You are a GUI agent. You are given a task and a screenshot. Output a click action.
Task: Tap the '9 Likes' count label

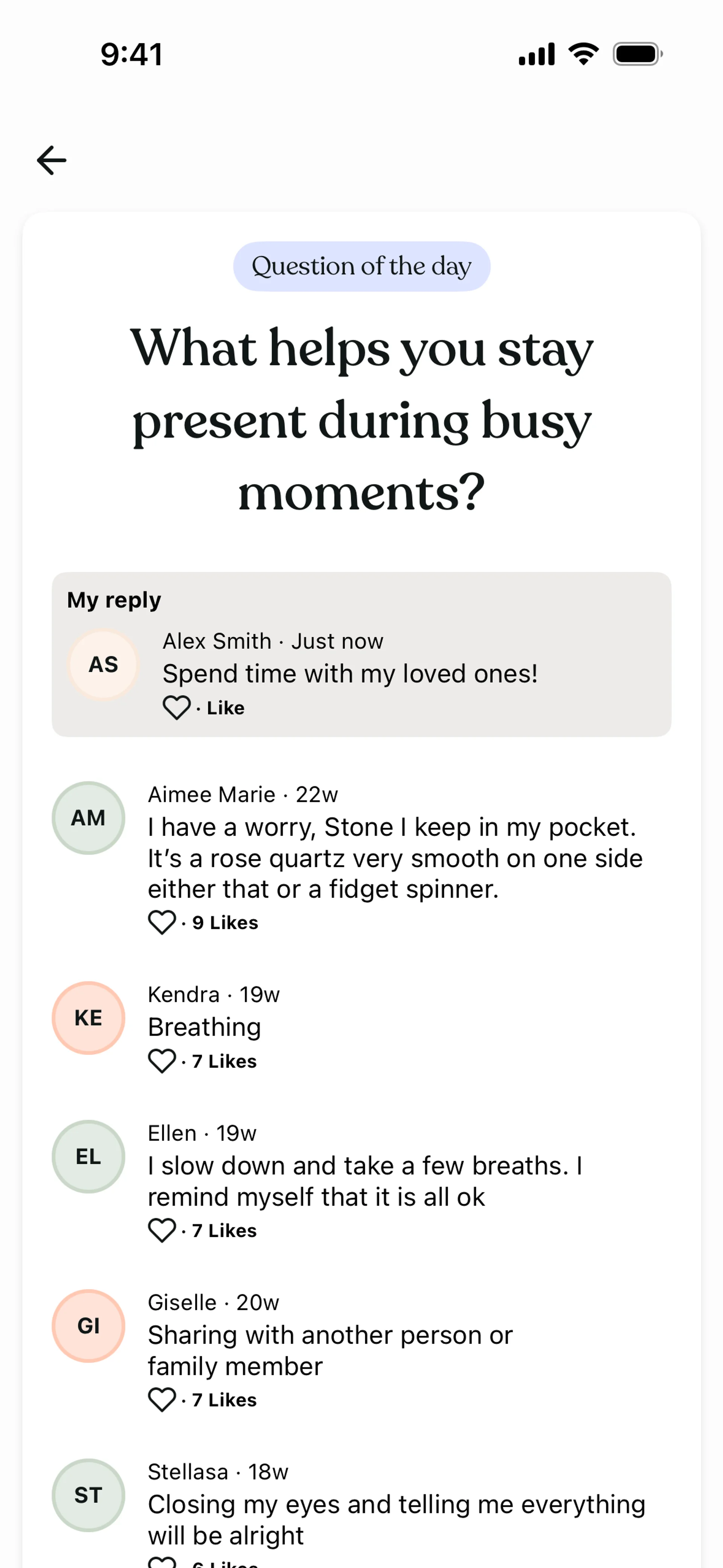tap(225, 923)
